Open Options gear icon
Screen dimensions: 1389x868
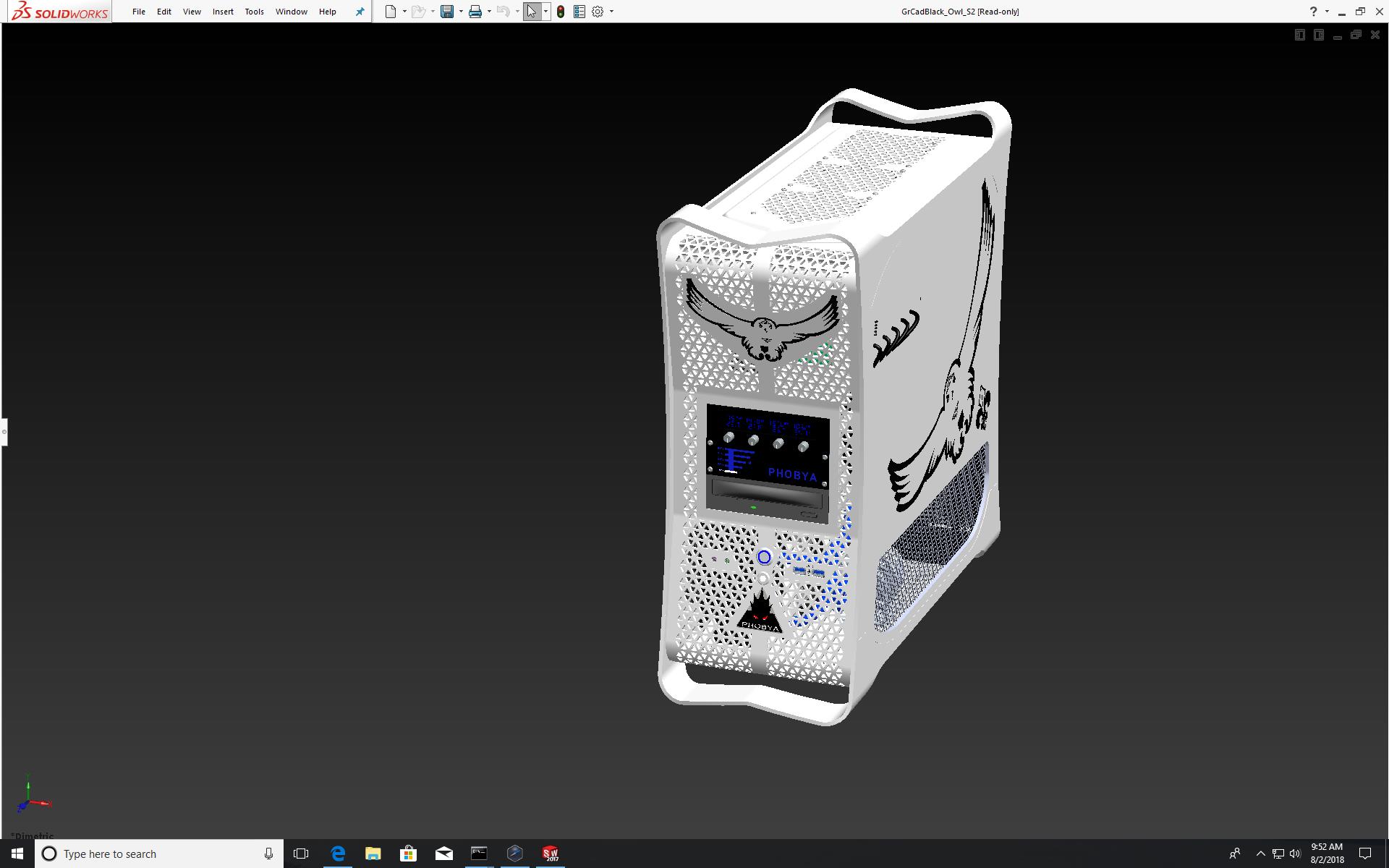(598, 12)
